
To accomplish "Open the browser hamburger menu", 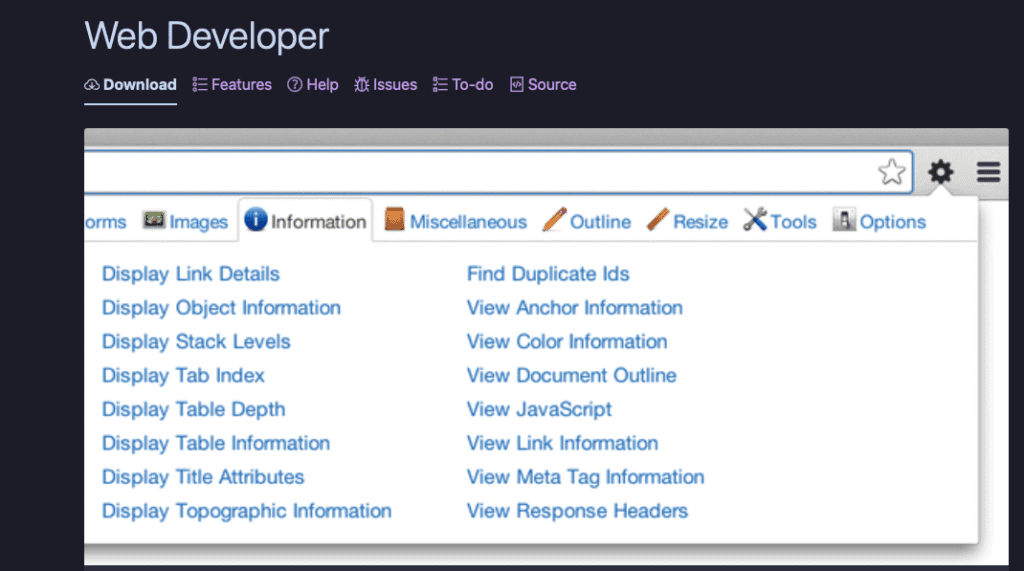I will [x=988, y=173].
